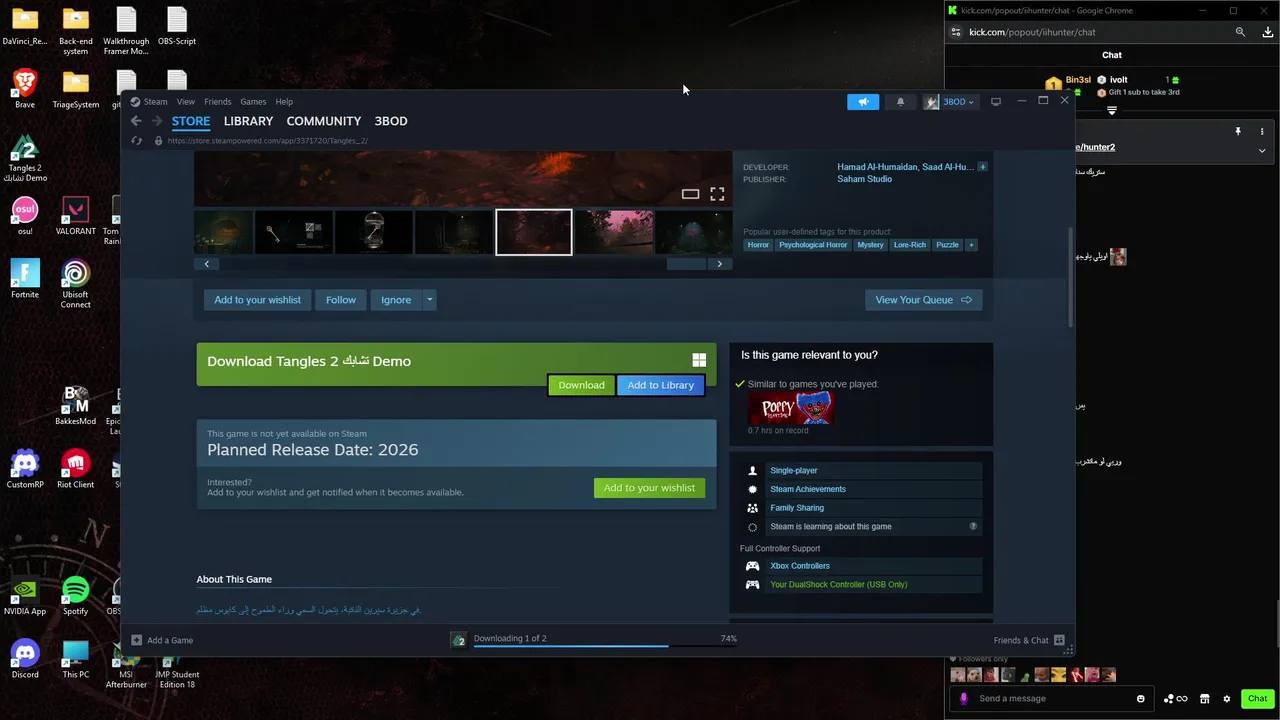1280x720 pixels.
Task: Open the Help menu in Steam
Action: tap(284, 102)
